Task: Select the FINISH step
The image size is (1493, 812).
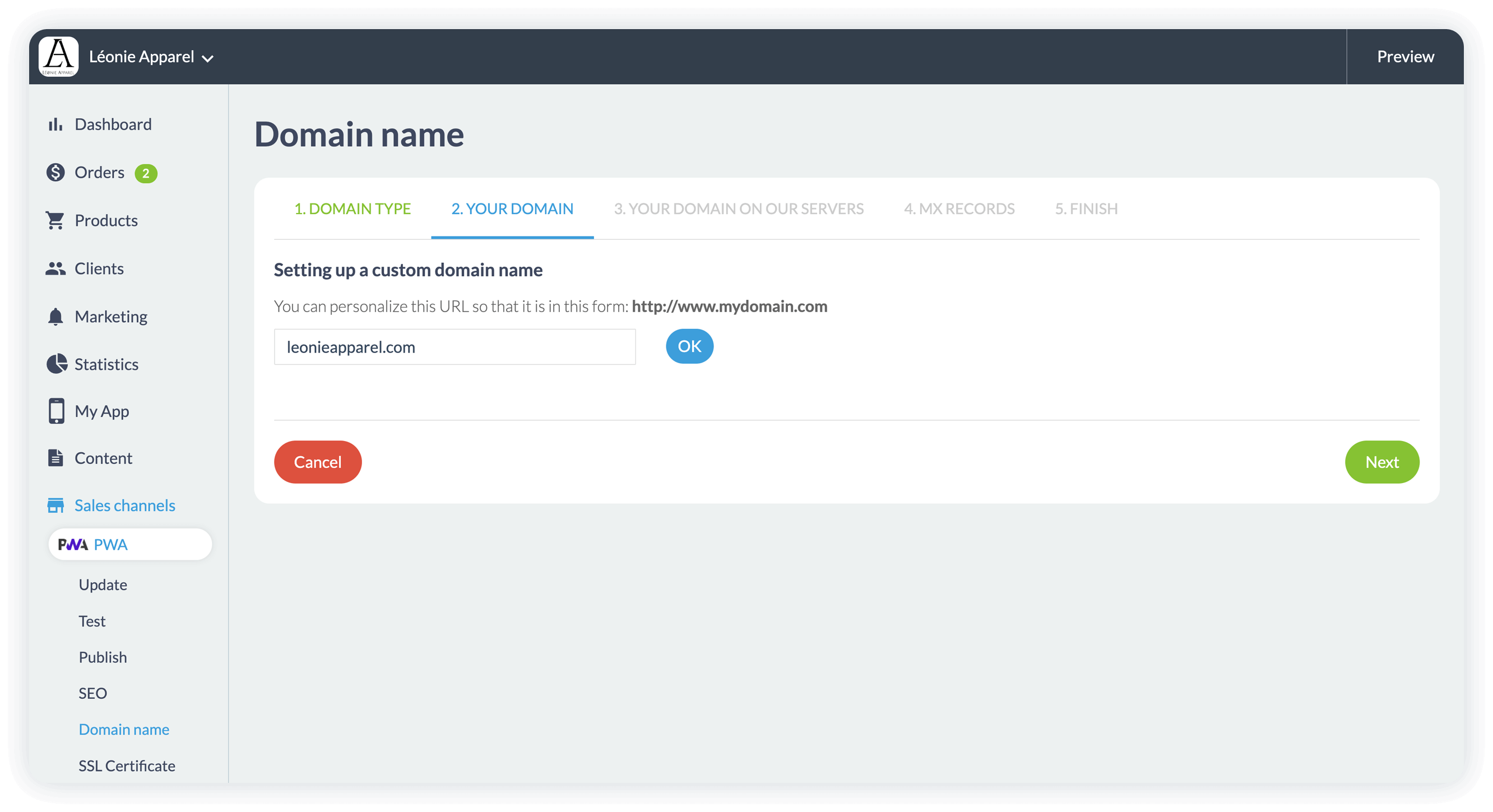Action: tap(1086, 208)
